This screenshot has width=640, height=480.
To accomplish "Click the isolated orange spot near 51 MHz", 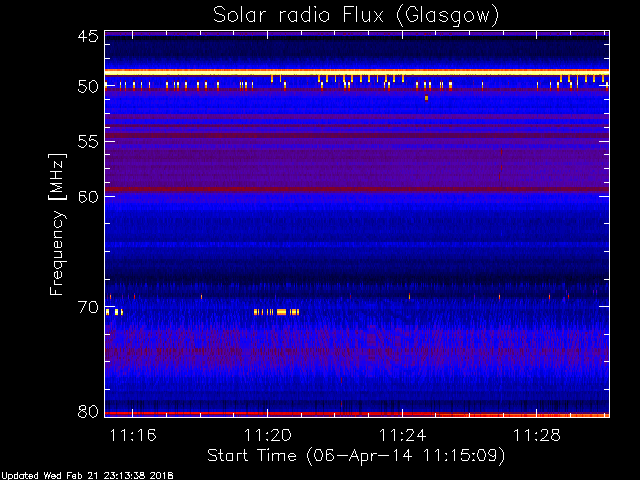I will tap(427, 98).
